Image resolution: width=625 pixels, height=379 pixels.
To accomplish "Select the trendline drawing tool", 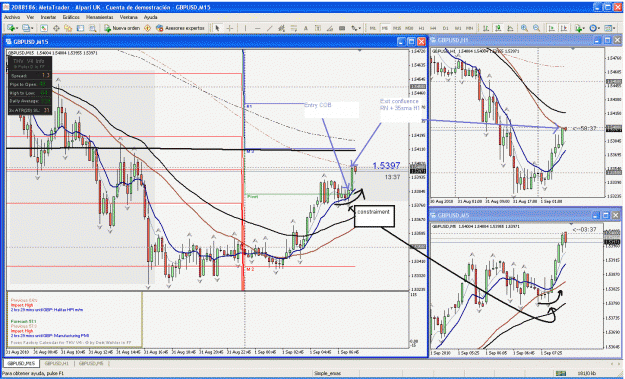I will point(269,28).
